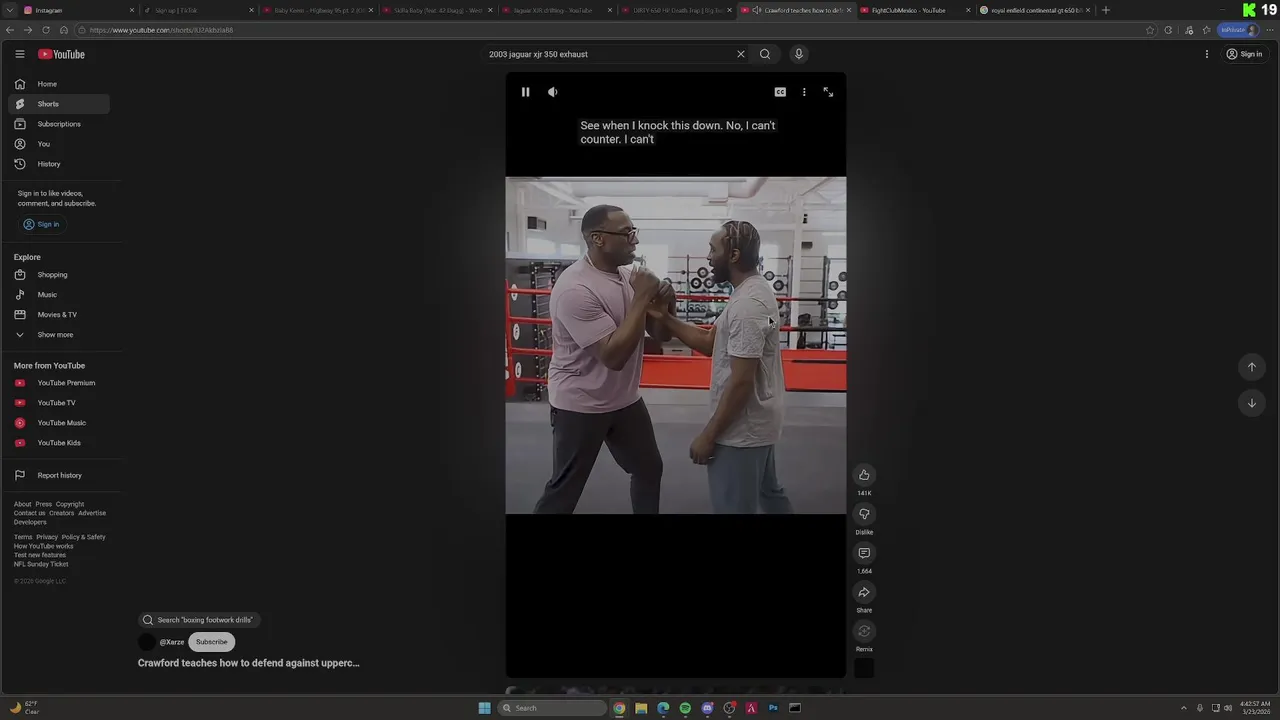This screenshot has width=1280, height=720.
Task: Open the comments panel showing 1,664
Action: point(864,553)
